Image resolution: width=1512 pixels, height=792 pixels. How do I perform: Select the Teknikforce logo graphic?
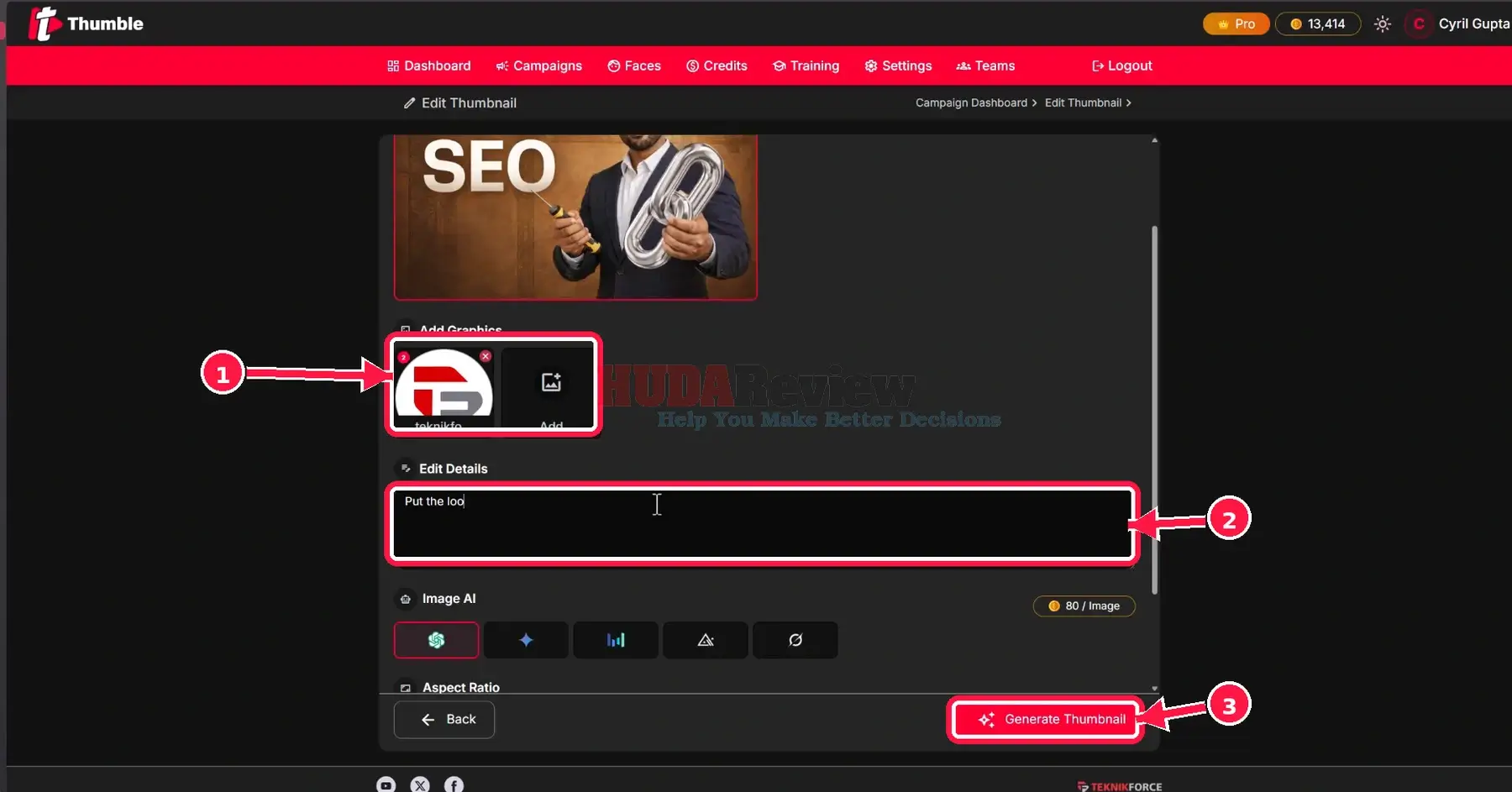[x=444, y=385]
